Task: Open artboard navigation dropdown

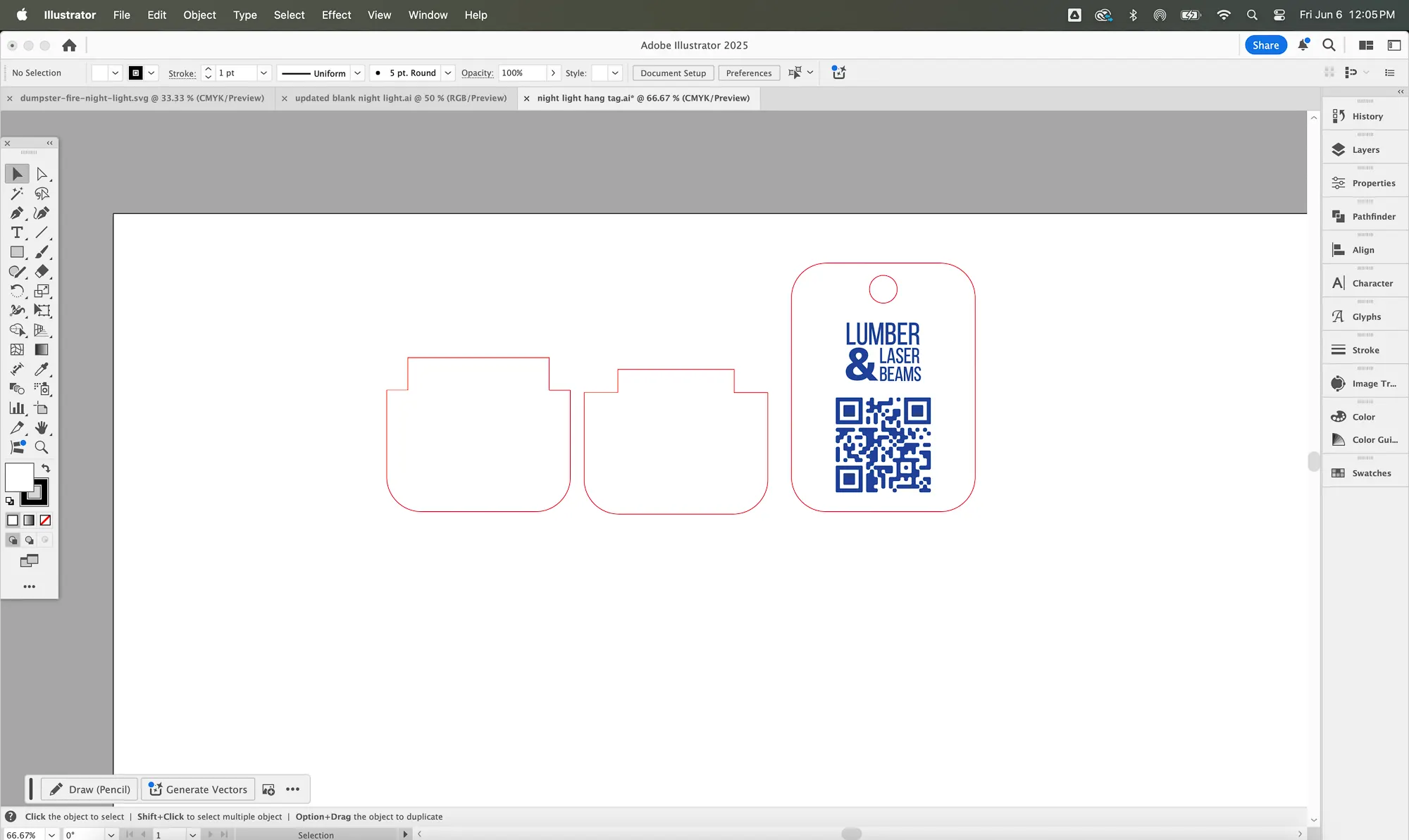Action: (192, 835)
